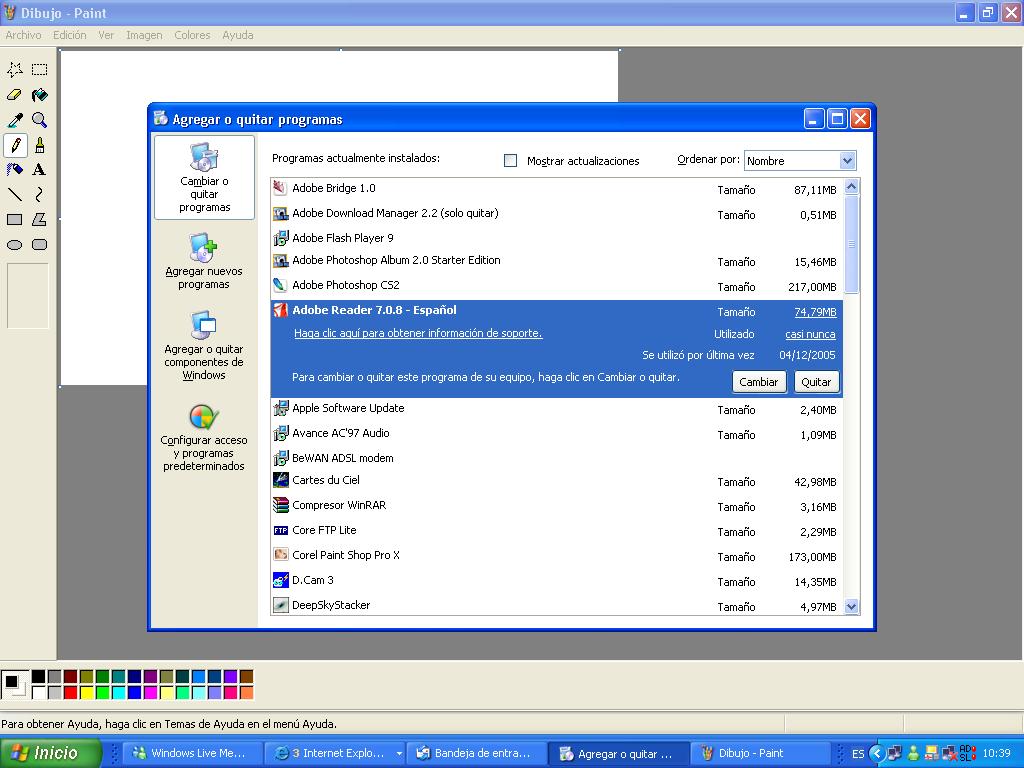The image size is (1024, 768).
Task: Open Configurar acceso y programas predeterminados
Action: click(204, 438)
